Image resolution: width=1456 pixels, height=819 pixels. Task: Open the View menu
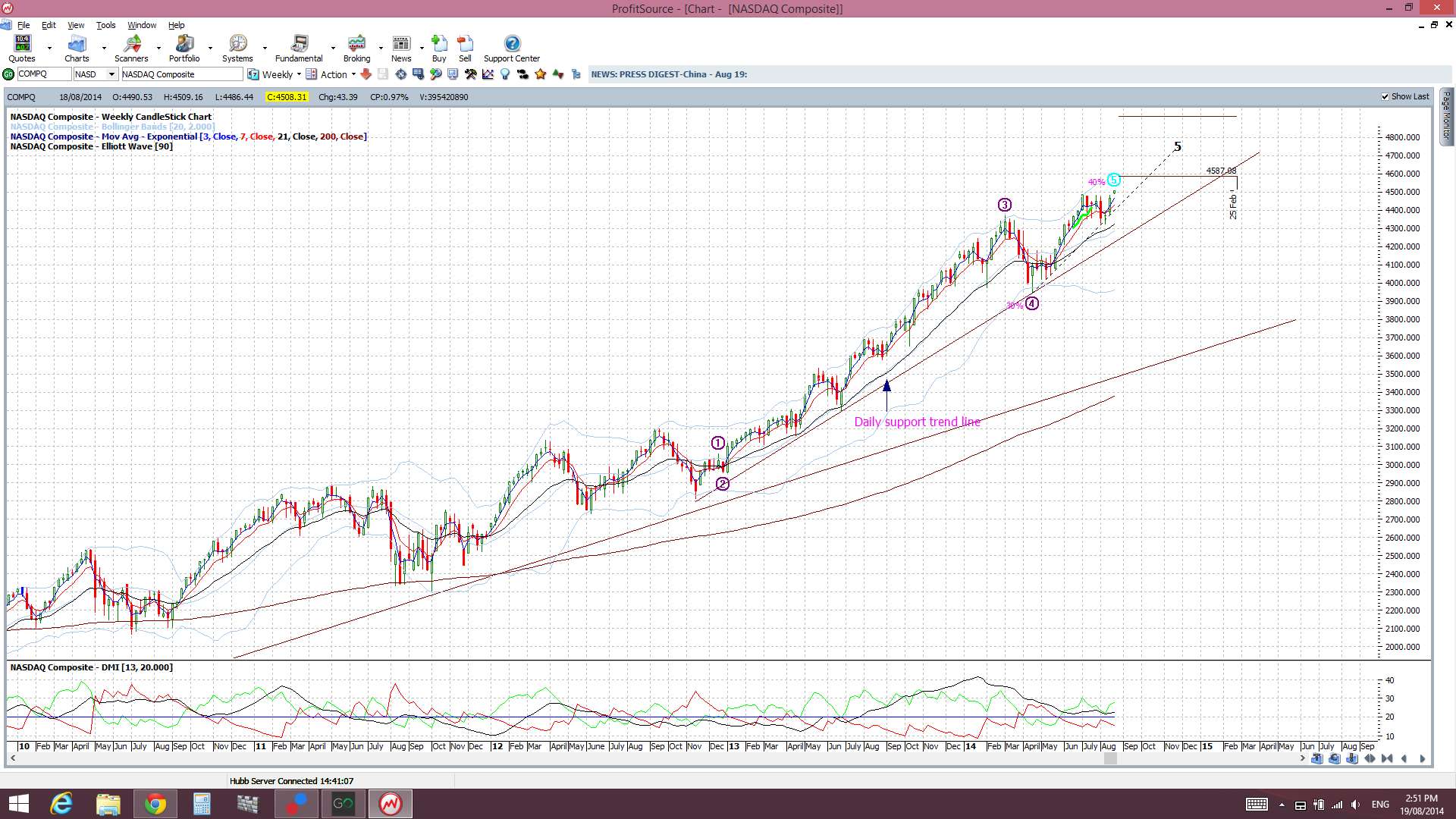click(x=76, y=25)
